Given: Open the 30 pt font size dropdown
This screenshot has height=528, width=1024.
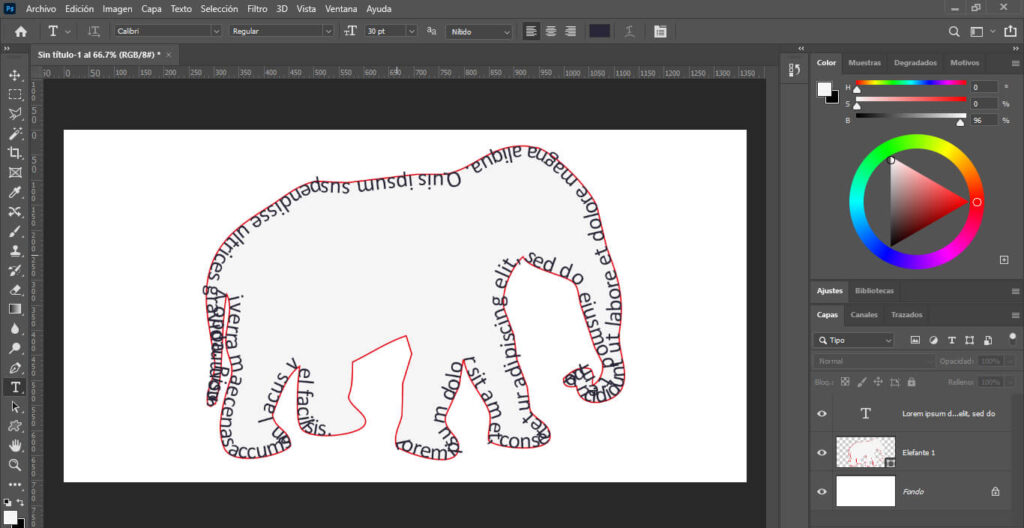Looking at the screenshot, I should 411,31.
